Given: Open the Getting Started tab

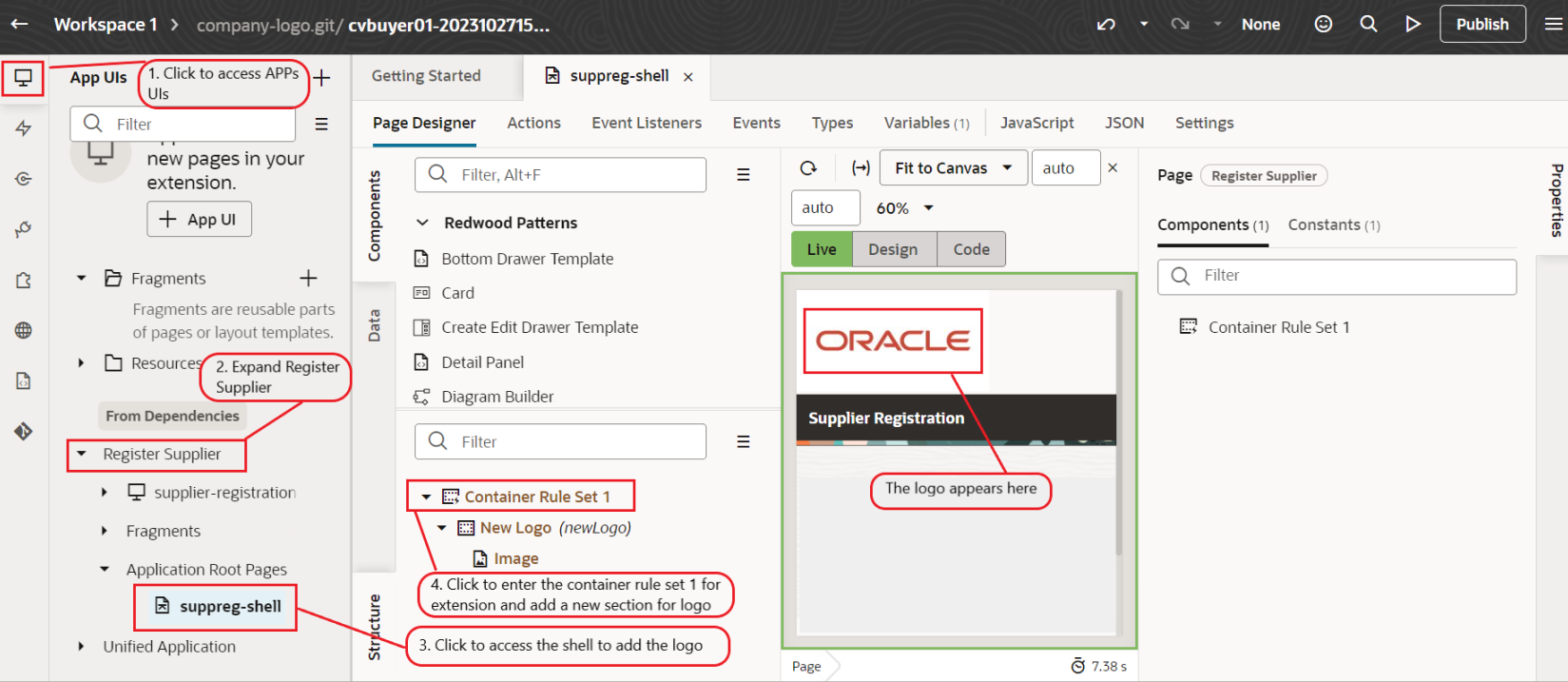Looking at the screenshot, I should click(x=426, y=76).
